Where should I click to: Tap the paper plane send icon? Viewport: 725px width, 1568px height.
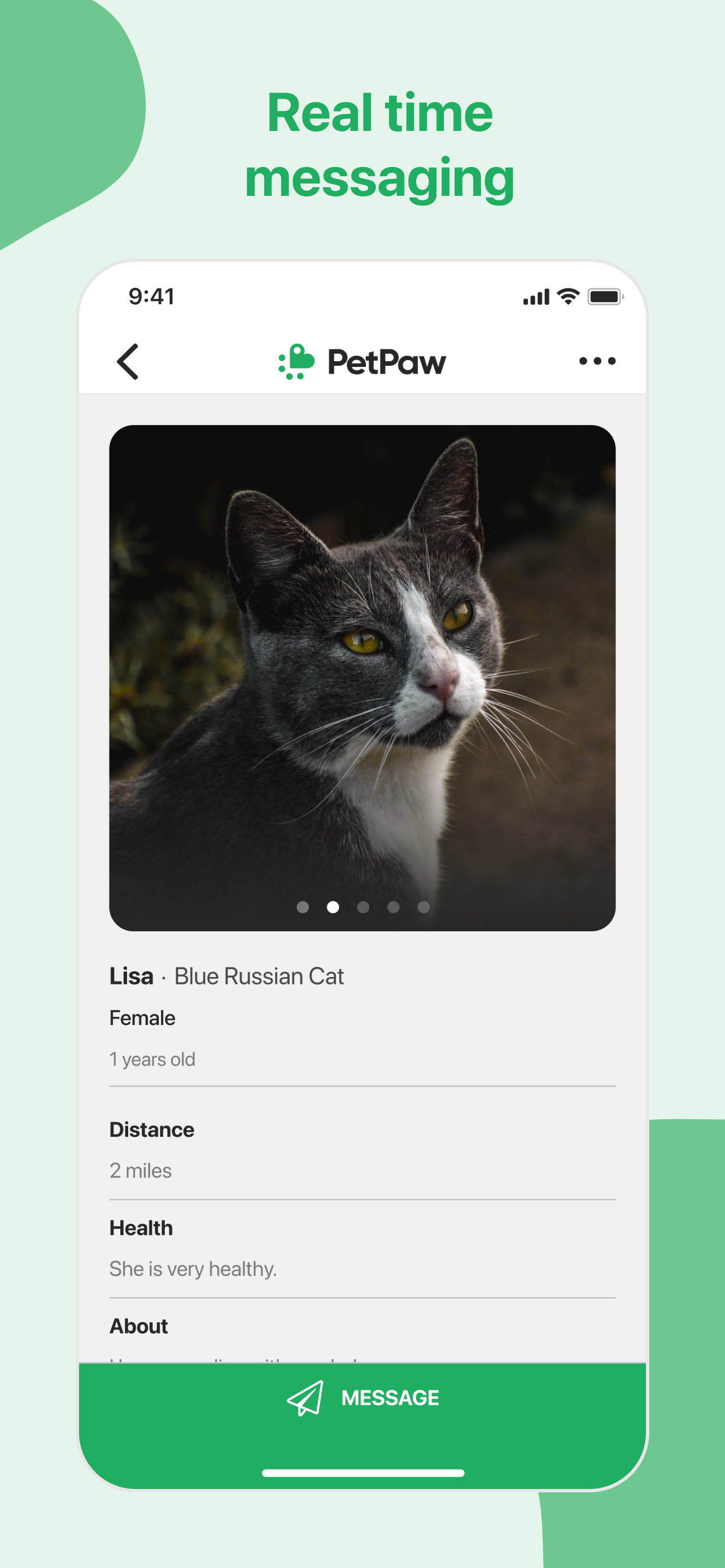tap(305, 1398)
